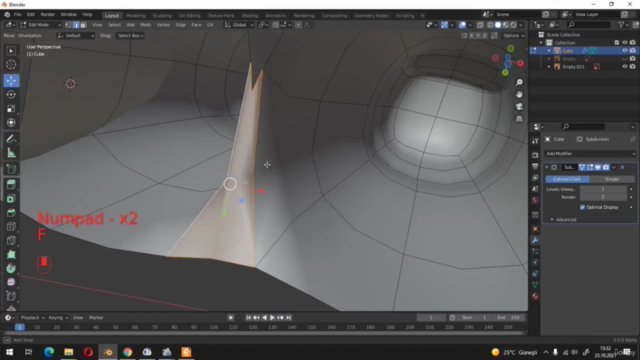Screen dimensions: 640x360
Task: Open the Render menu
Action: coord(47,15)
